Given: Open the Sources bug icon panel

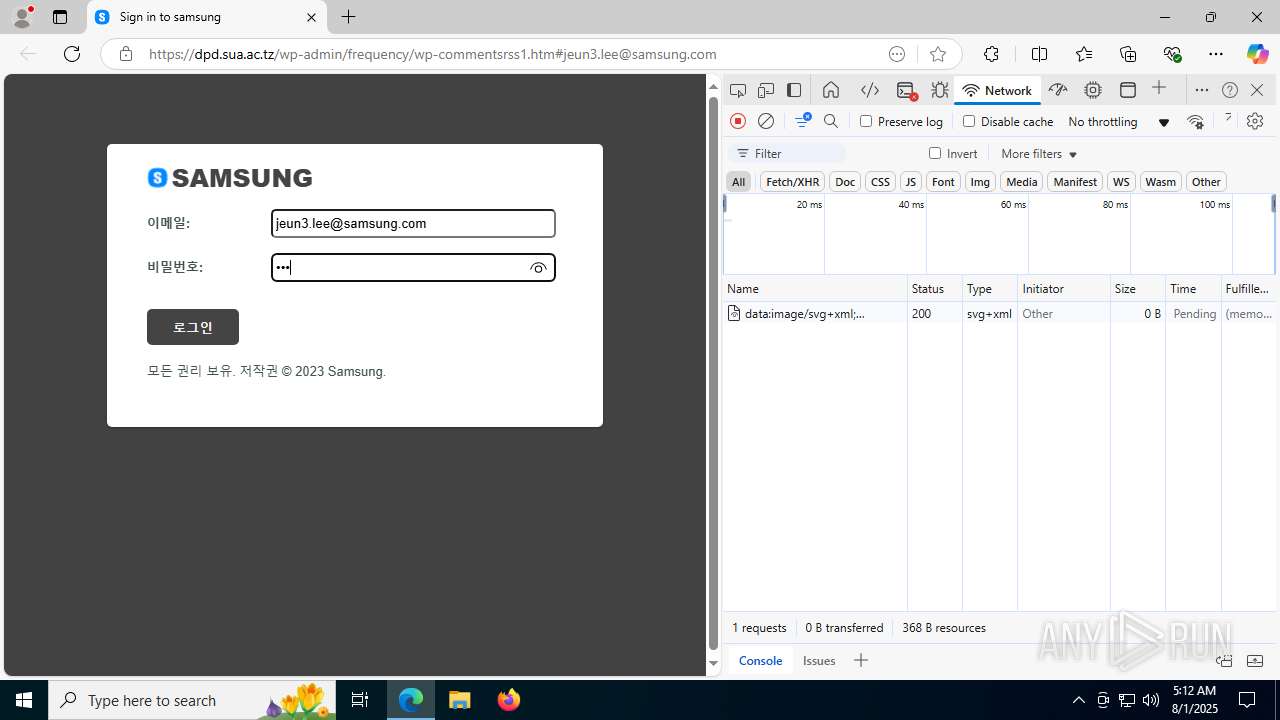Looking at the screenshot, I should pyautogui.click(x=940, y=90).
